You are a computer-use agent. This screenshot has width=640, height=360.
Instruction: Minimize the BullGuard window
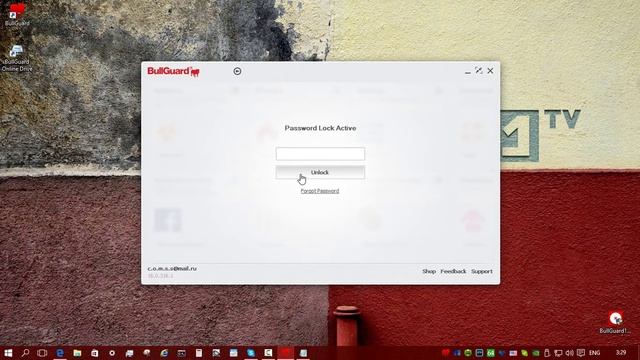point(468,71)
